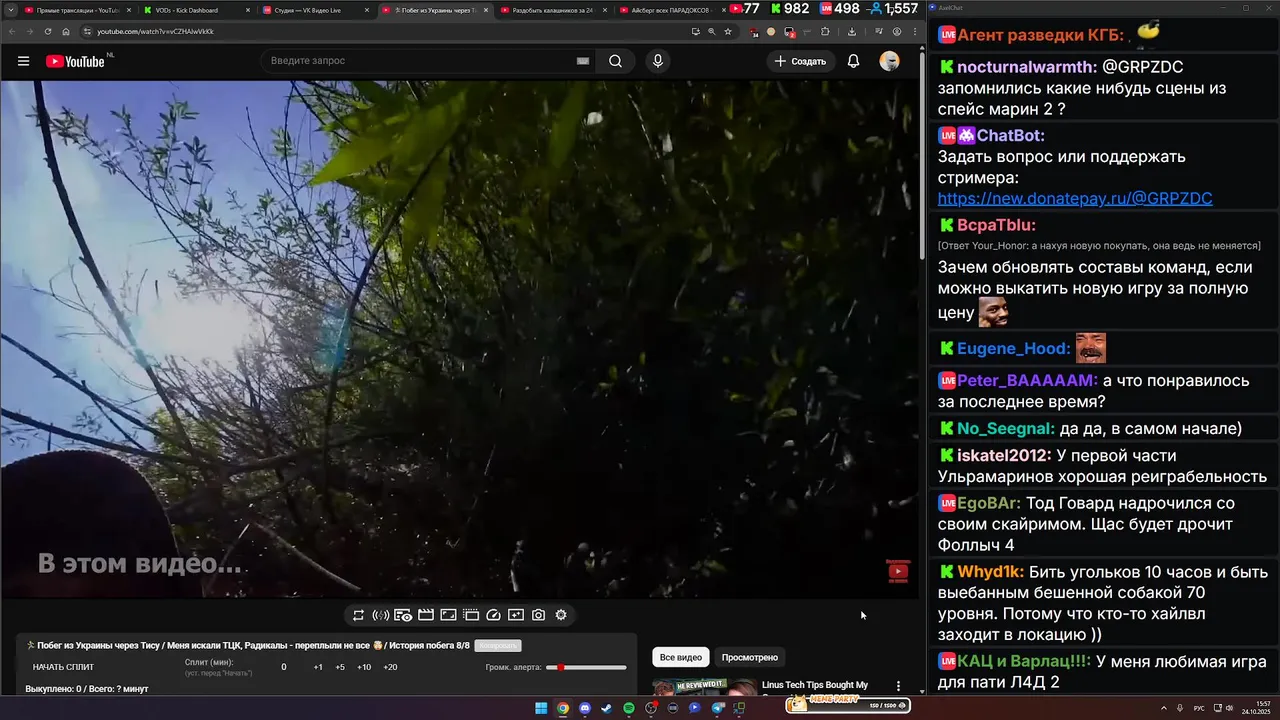This screenshot has width=1280, height=720.
Task: Click the Создать button
Action: (x=800, y=61)
